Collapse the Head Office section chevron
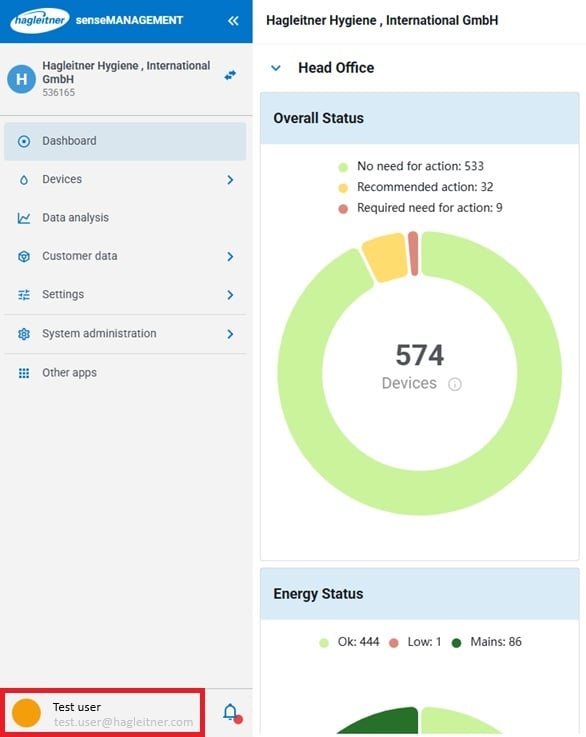 pos(276,68)
